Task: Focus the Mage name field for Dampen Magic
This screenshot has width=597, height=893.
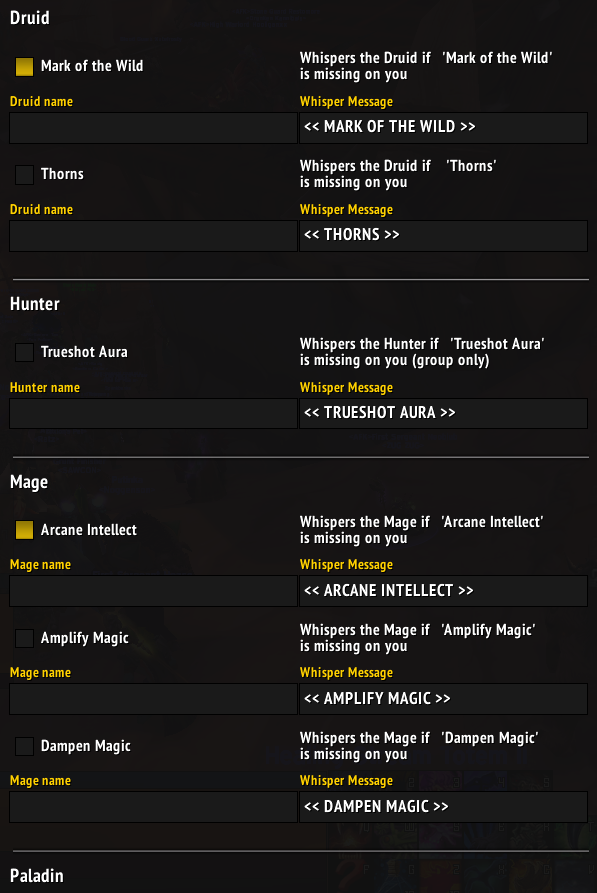Action: tap(153, 806)
